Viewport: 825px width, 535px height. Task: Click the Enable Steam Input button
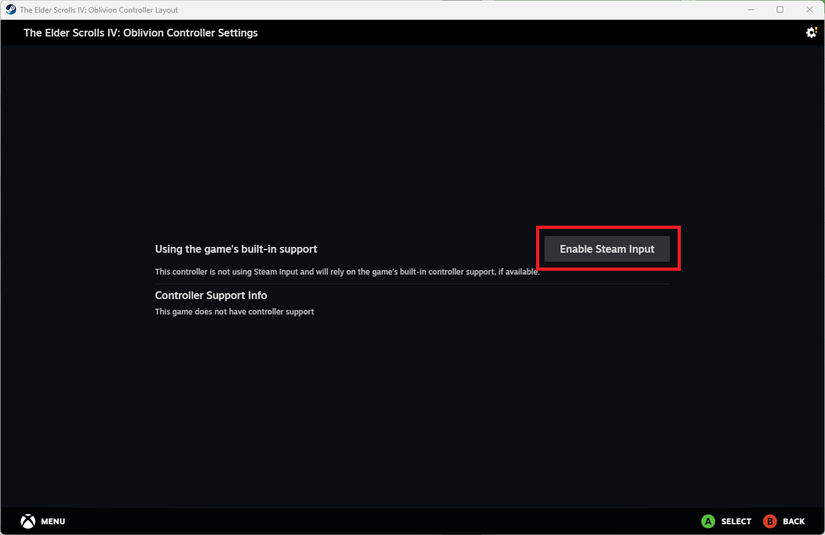coord(607,249)
